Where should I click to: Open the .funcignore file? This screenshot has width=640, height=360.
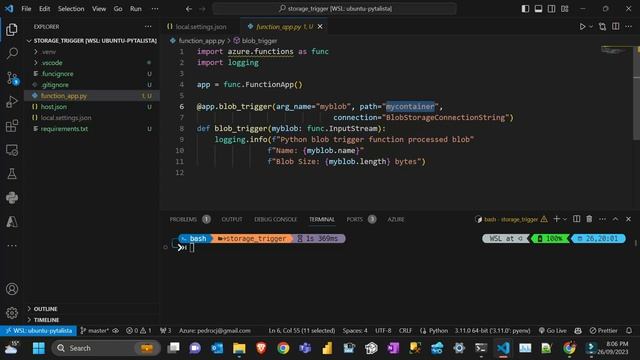(92, 74)
